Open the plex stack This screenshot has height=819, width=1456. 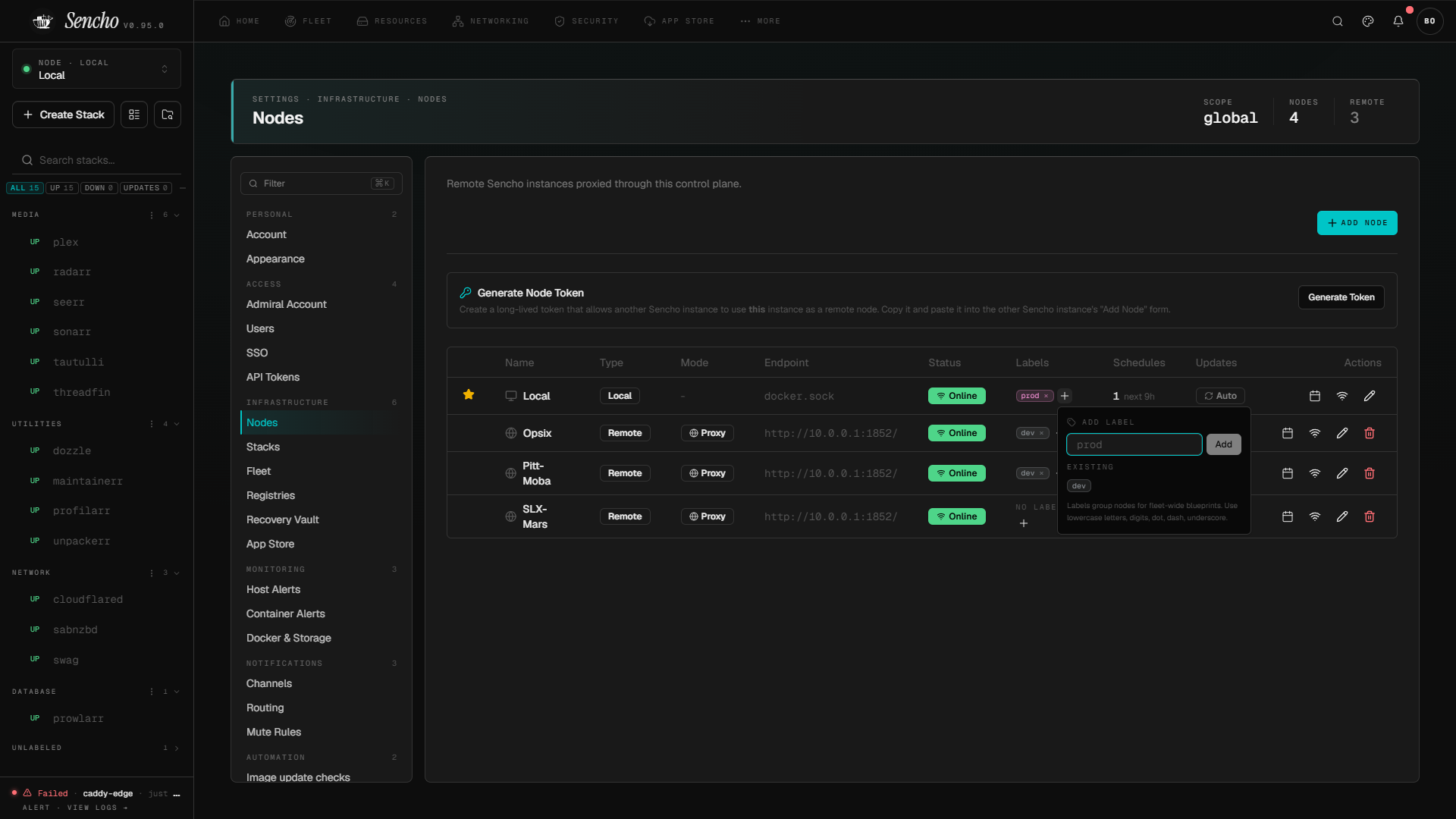click(x=65, y=242)
